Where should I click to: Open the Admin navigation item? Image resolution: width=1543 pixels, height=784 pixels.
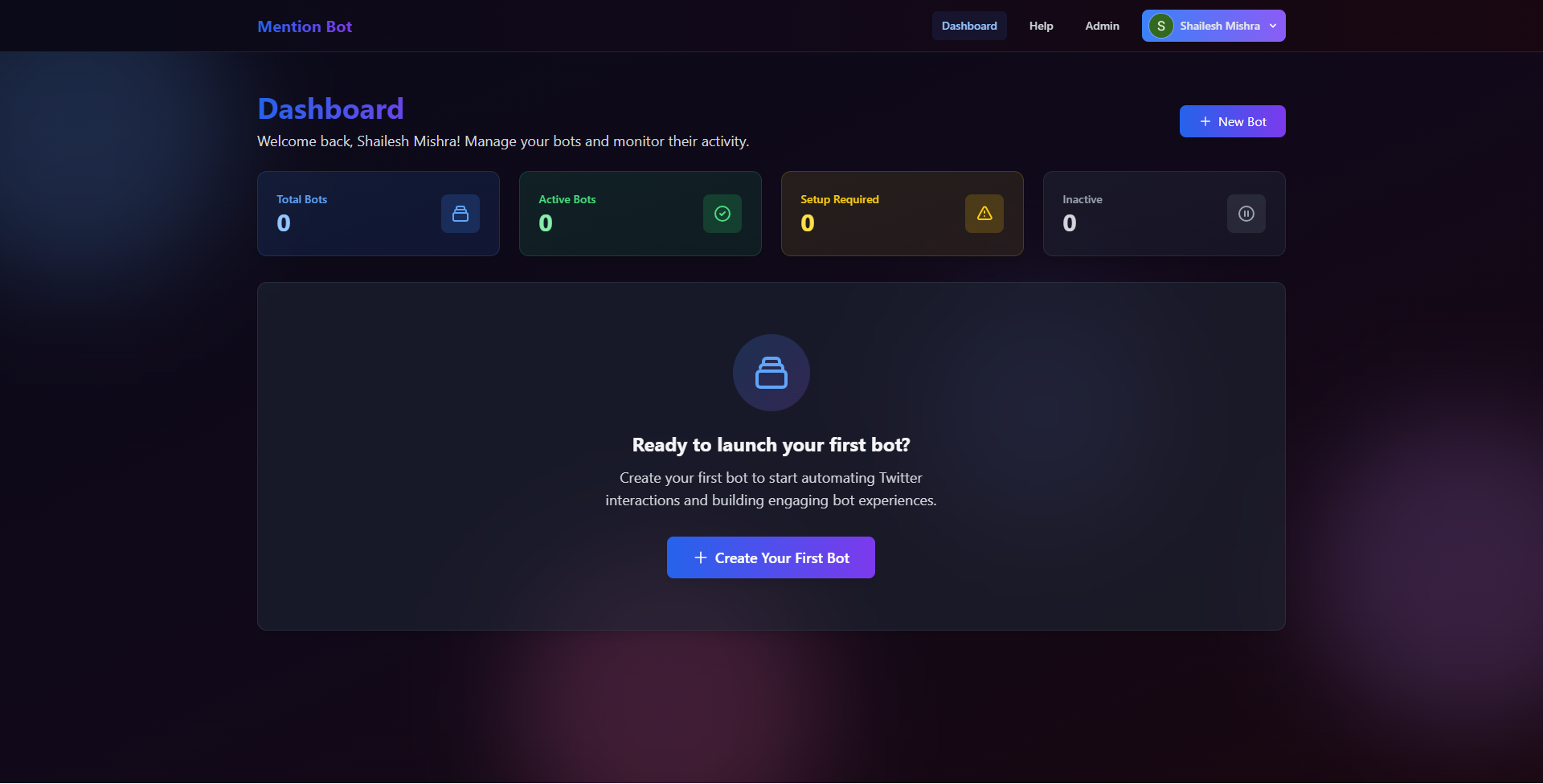[x=1103, y=26]
